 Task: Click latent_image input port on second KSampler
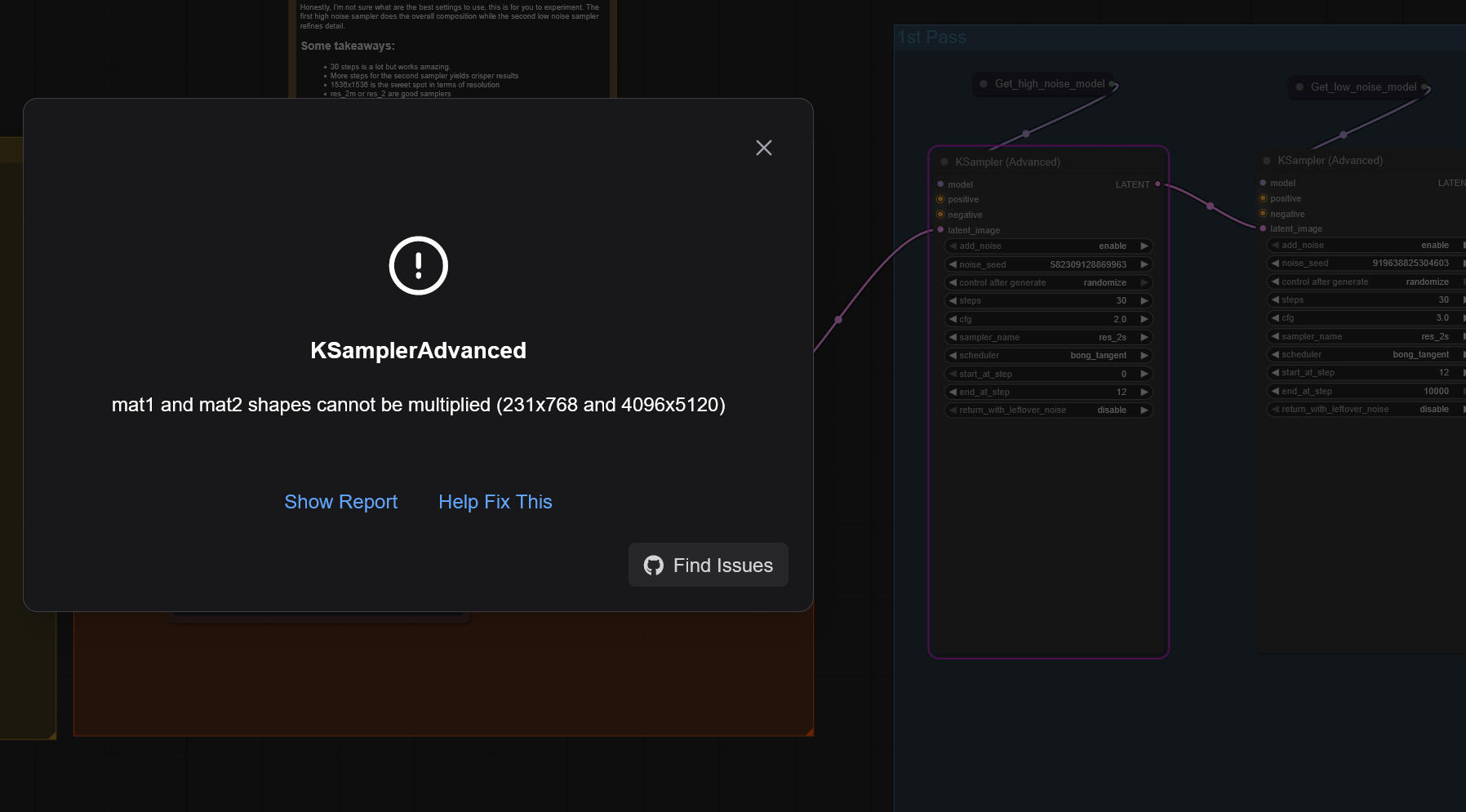click(x=1263, y=229)
